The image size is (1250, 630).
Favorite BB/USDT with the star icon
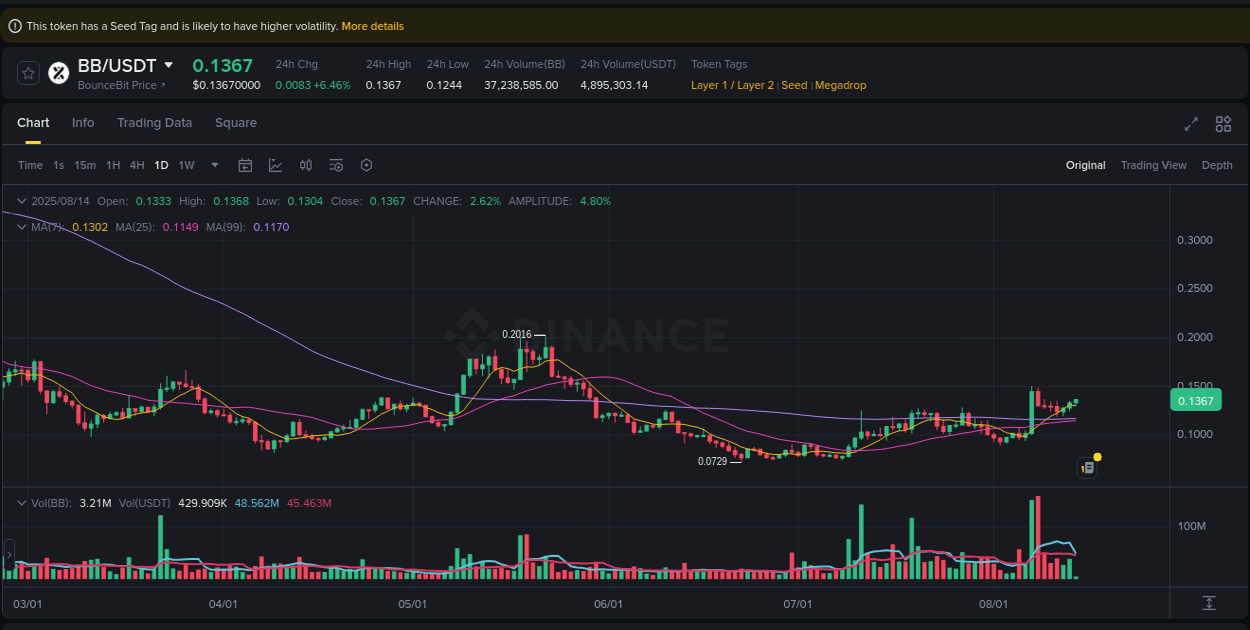pos(28,72)
